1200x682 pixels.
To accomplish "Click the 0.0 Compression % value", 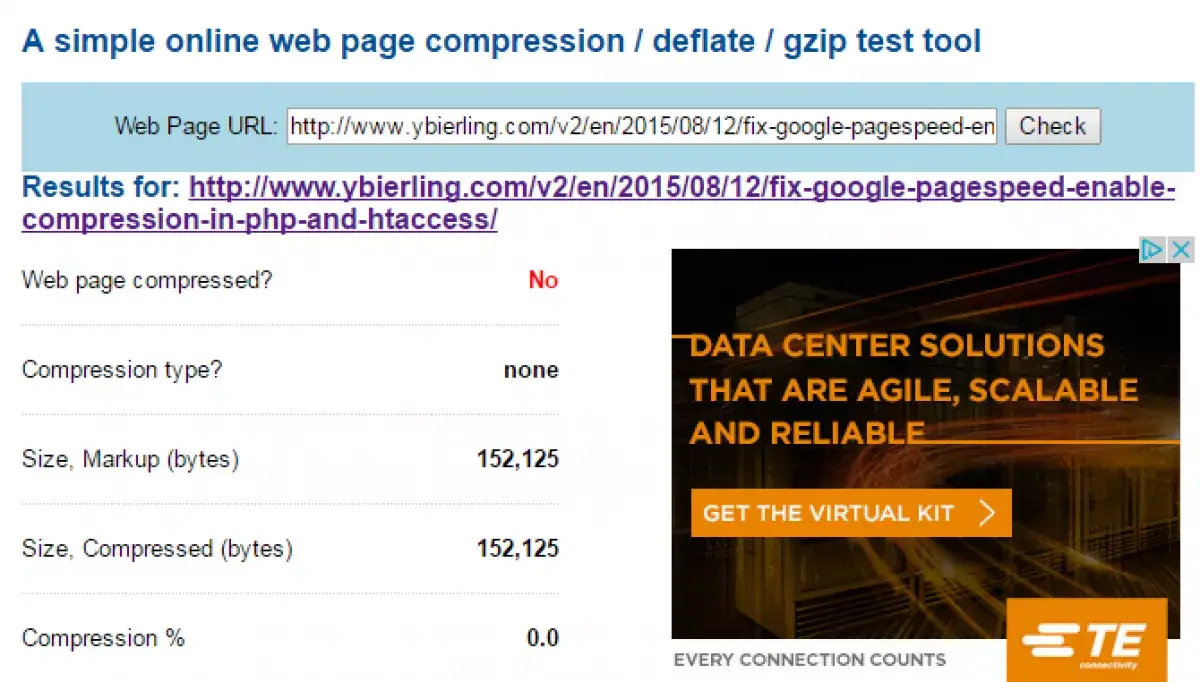I will coord(543,638).
